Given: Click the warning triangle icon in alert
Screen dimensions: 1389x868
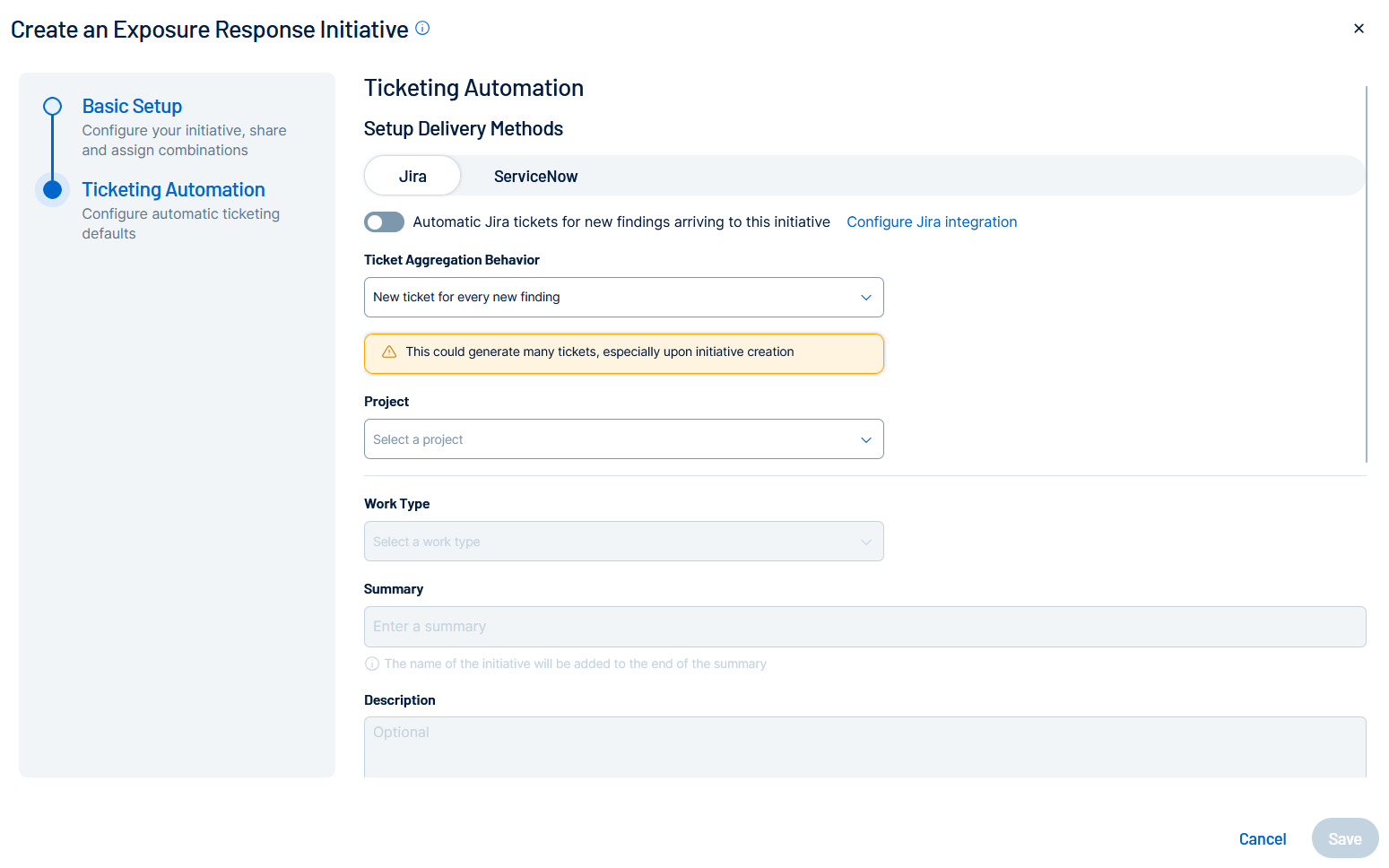Looking at the screenshot, I should click(x=389, y=352).
